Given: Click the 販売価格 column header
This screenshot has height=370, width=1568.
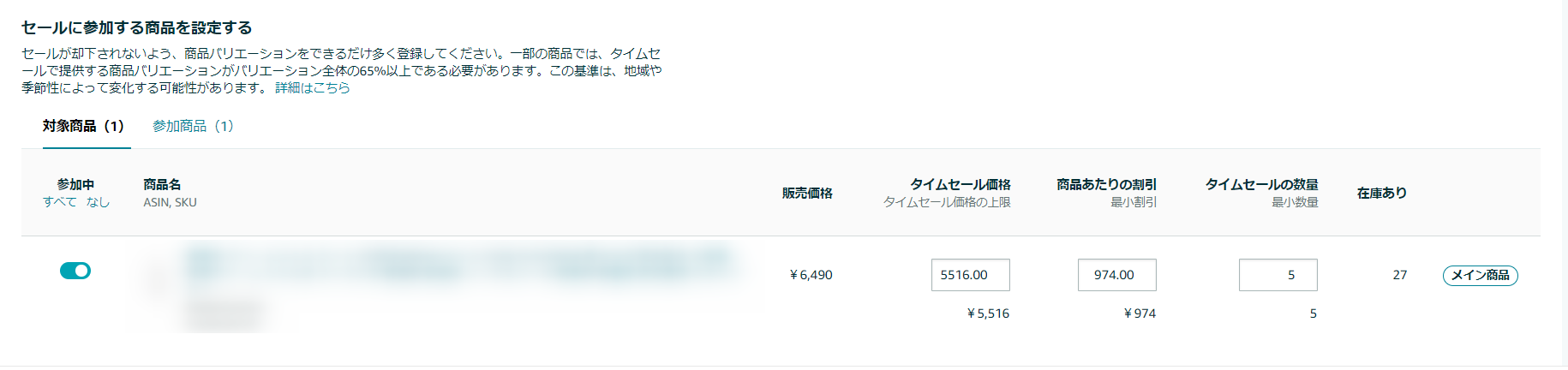Looking at the screenshot, I should pos(807,193).
